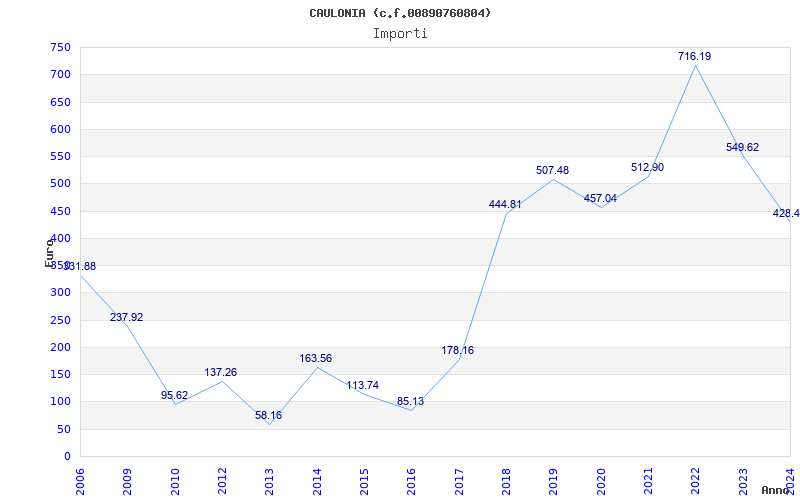800x500 pixels.
Task: Click the 512.90 data label
Action: tap(647, 167)
